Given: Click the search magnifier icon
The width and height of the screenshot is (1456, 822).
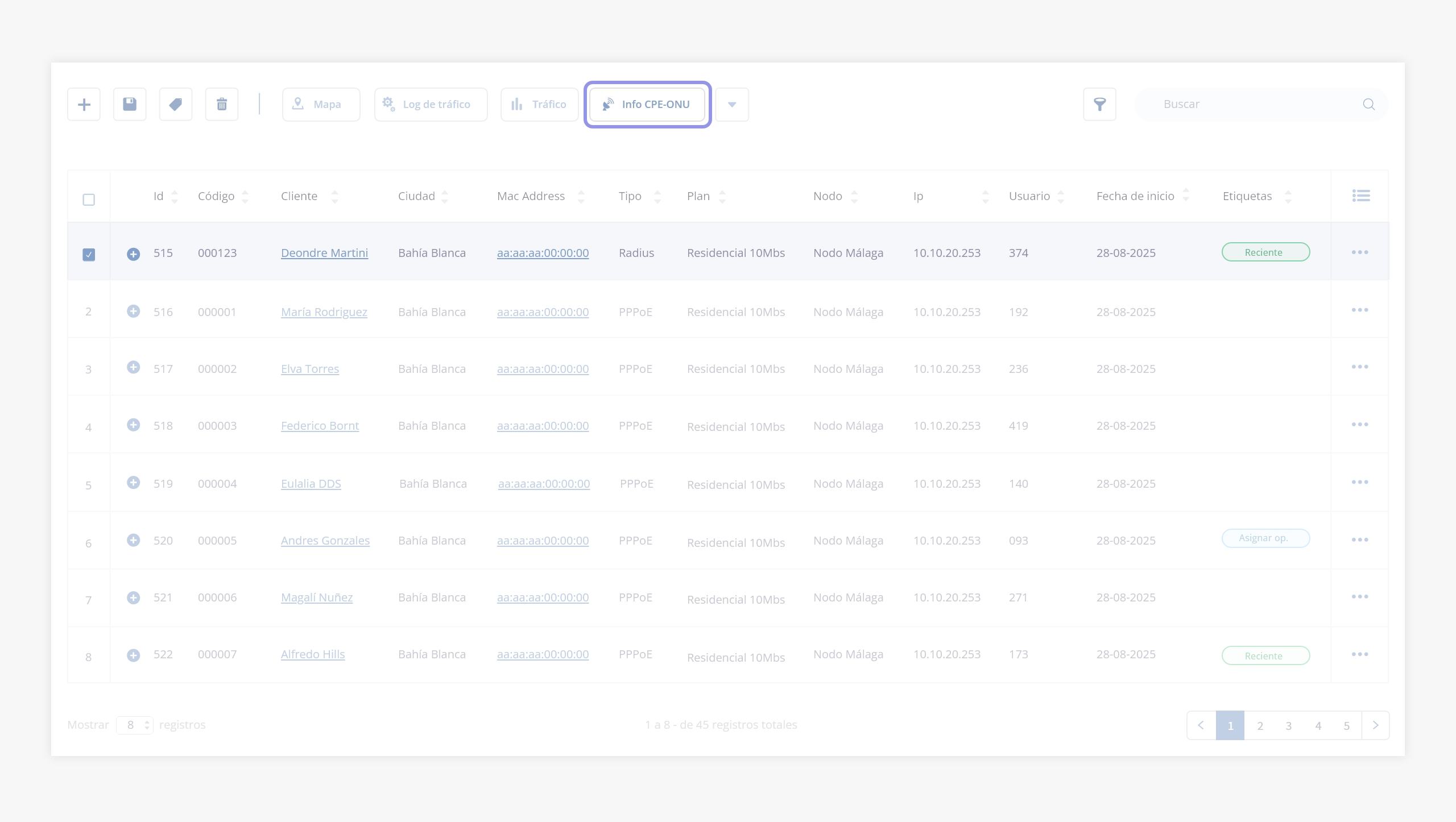Looking at the screenshot, I should coord(1368,104).
